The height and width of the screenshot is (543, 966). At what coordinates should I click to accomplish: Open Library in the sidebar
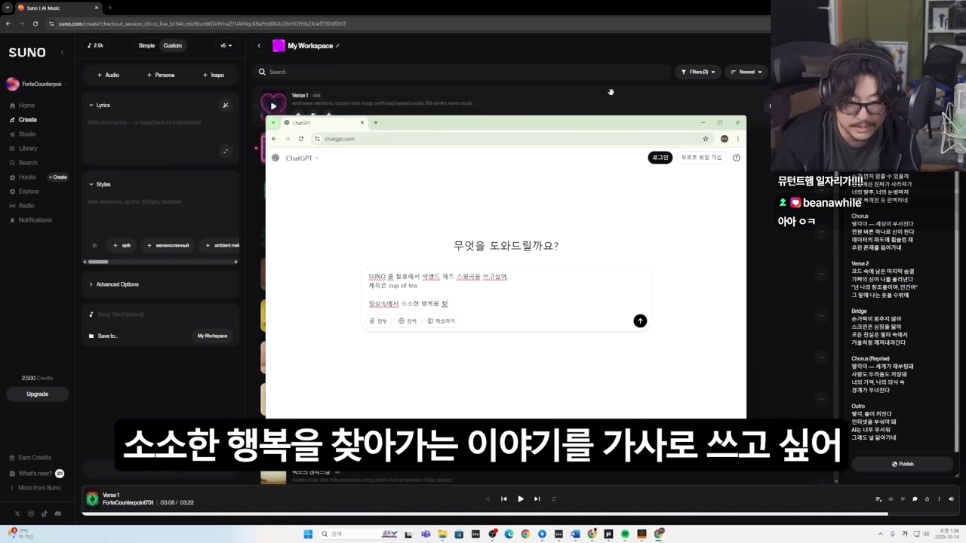tap(28, 148)
